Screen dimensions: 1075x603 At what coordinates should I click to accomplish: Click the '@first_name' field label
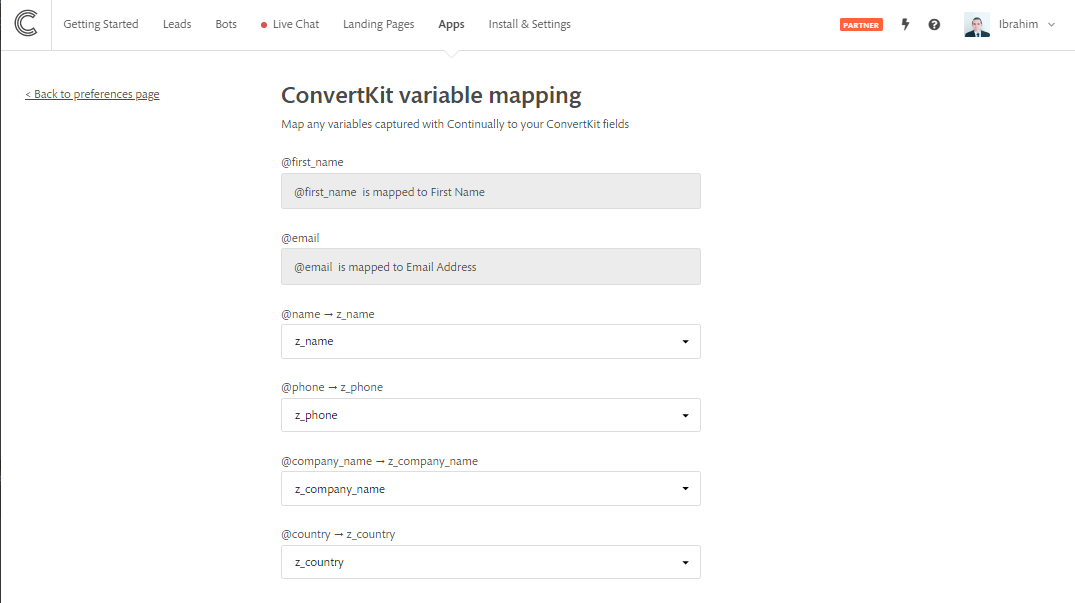(312, 162)
